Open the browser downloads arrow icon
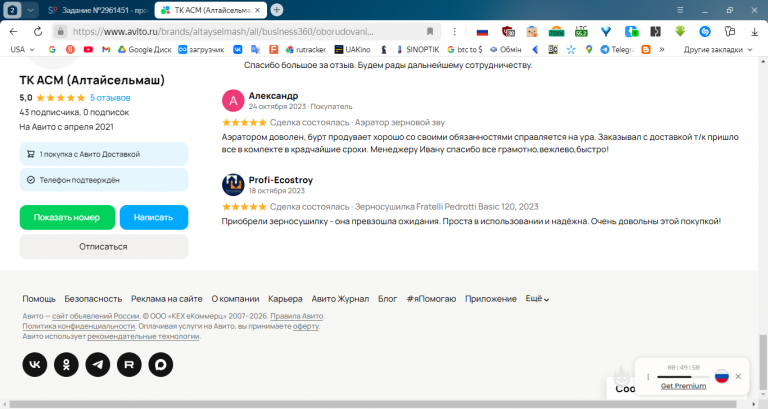Image resolution: width=768 pixels, height=409 pixels. point(754,31)
